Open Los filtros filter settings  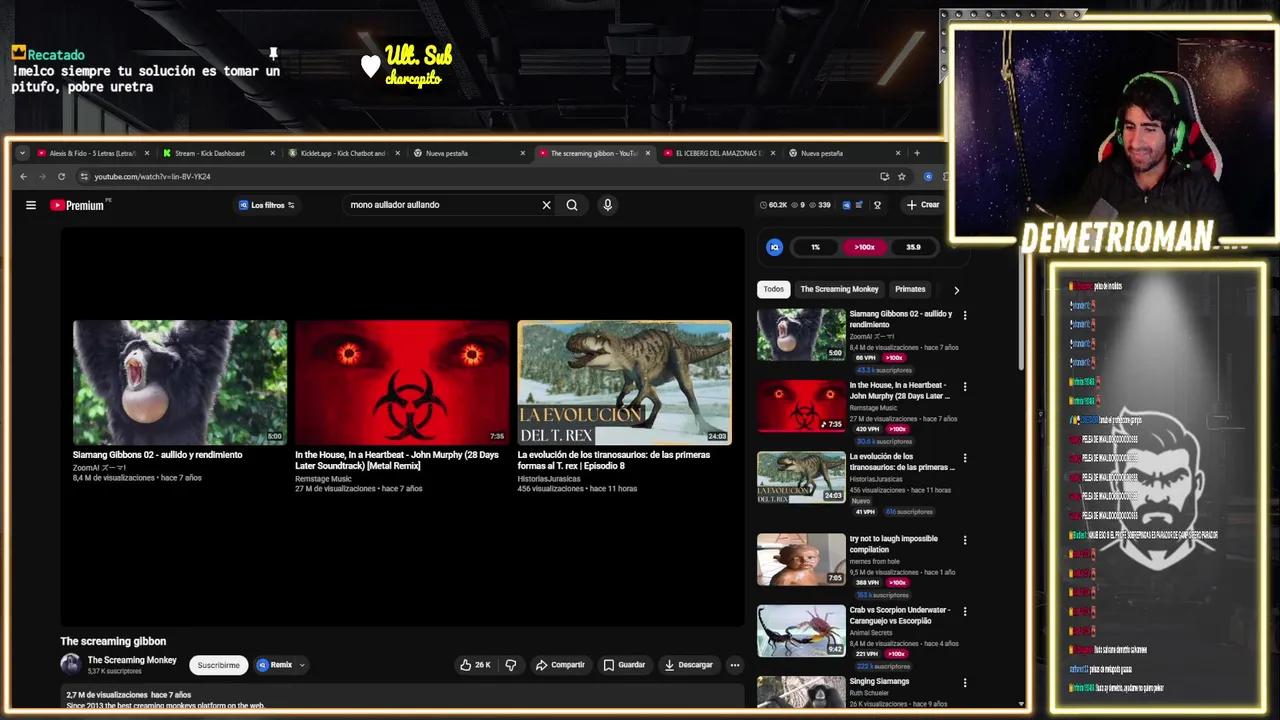pyautogui.click(x=267, y=205)
